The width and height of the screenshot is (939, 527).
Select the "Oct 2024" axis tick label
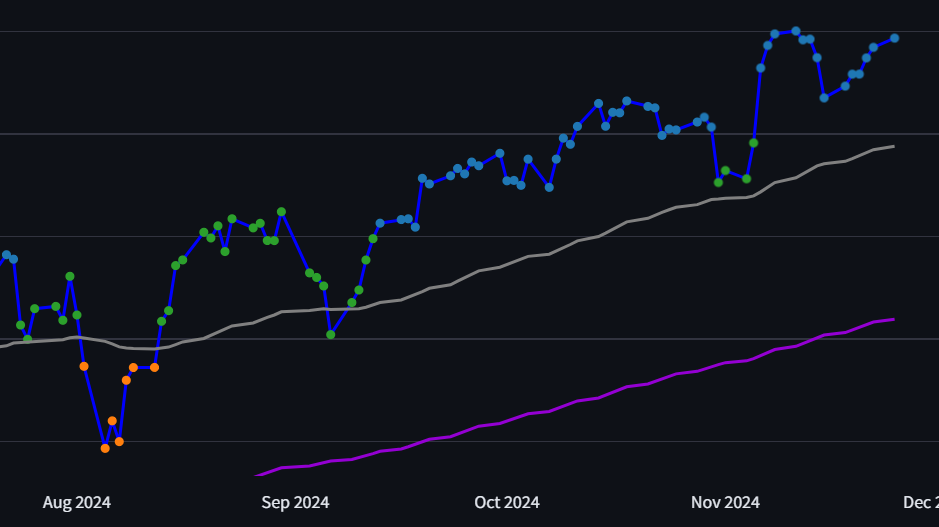[x=507, y=502]
